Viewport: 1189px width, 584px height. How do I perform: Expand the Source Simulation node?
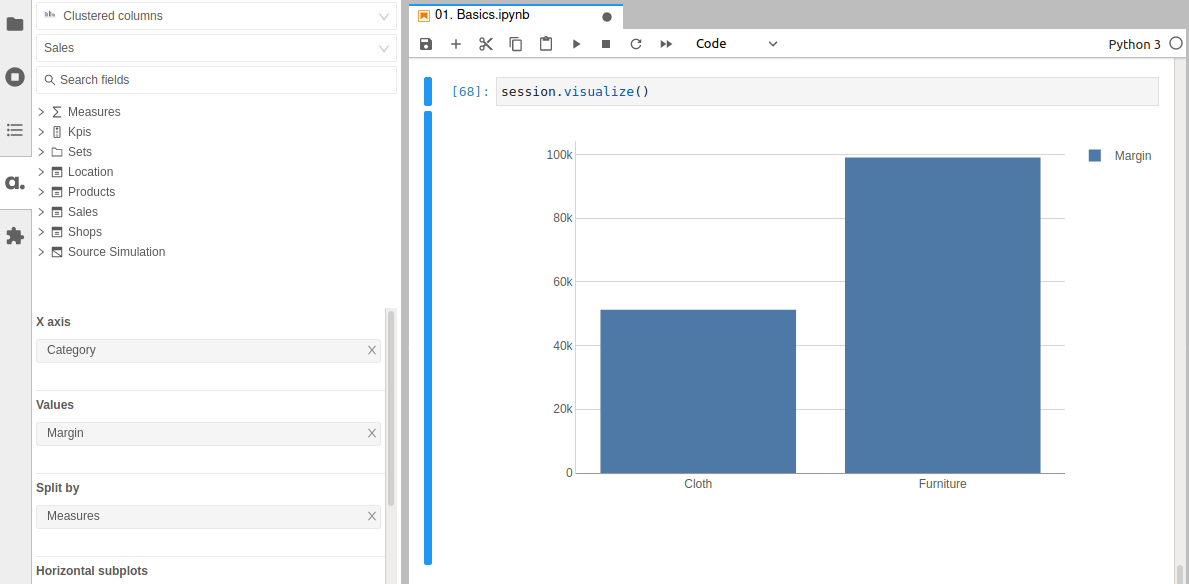coord(41,252)
